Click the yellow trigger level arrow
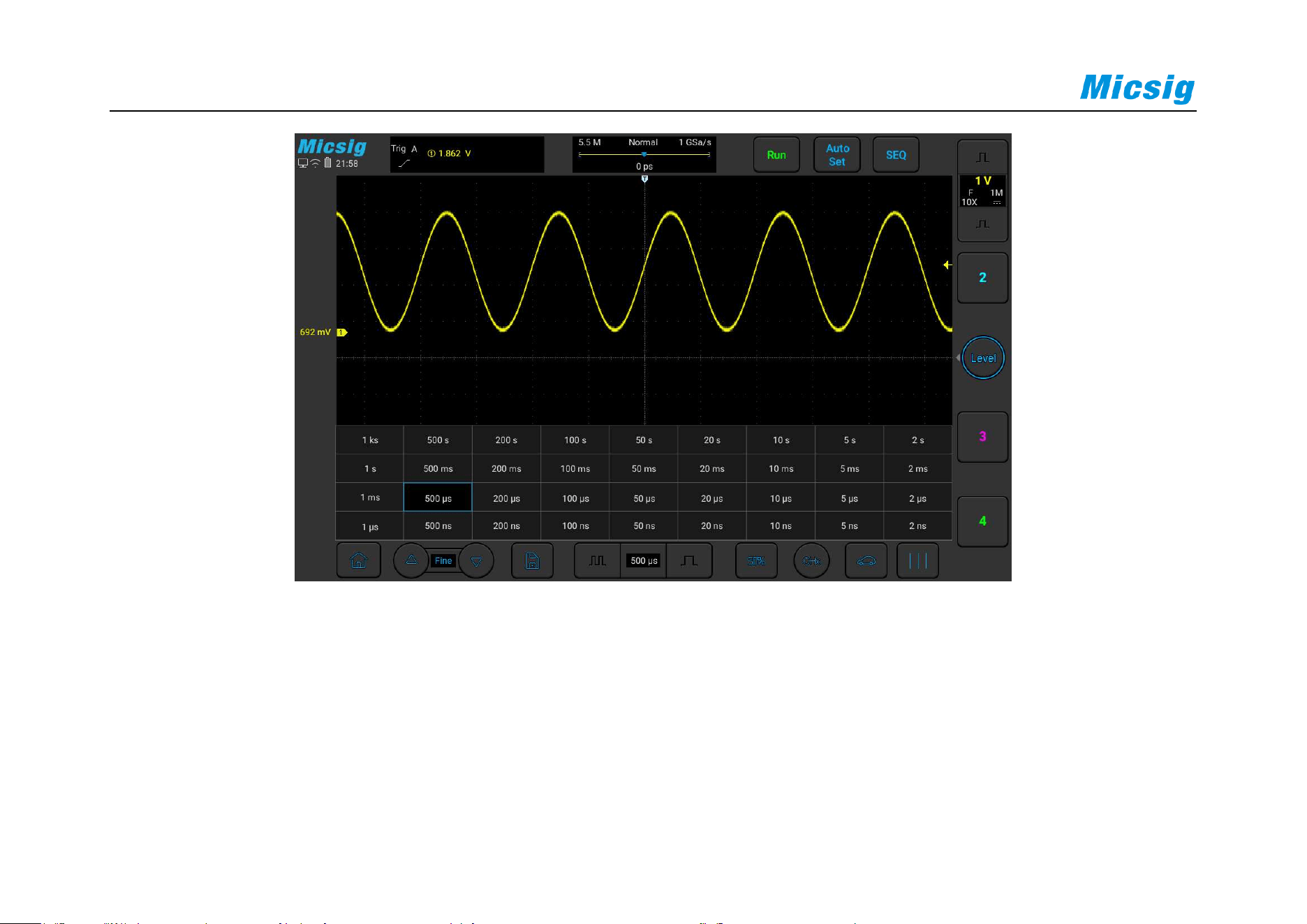Viewport: 1307px width, 924px height. pos(947,265)
